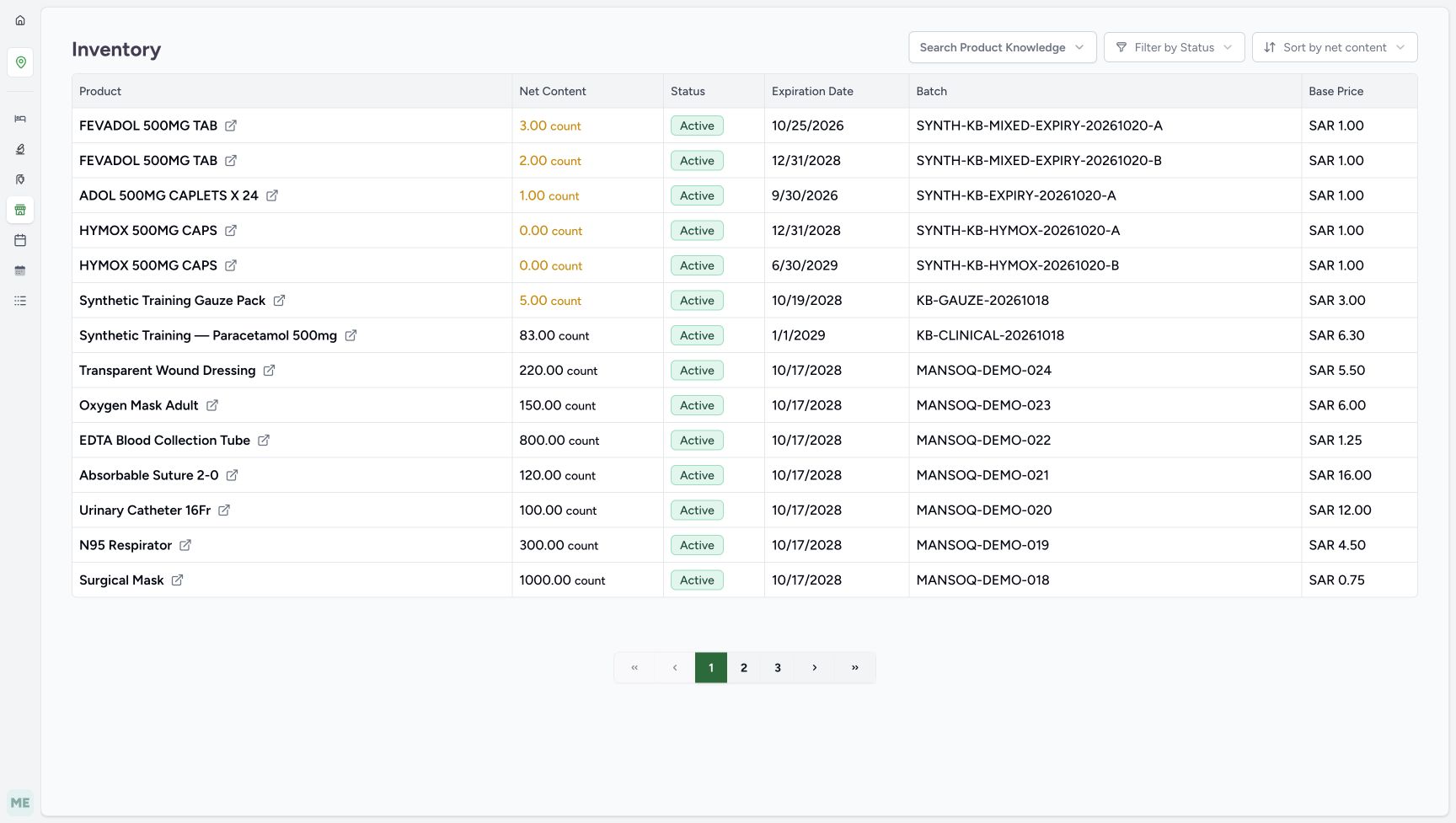Open external link icon beside N95 Respirator
The height and width of the screenshot is (823, 1456).
[x=185, y=545]
